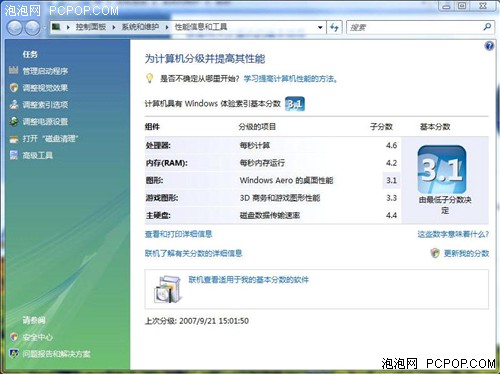The image size is (500, 374).
Task: Click the control panel icon in the address bar
Action: click(x=56, y=27)
